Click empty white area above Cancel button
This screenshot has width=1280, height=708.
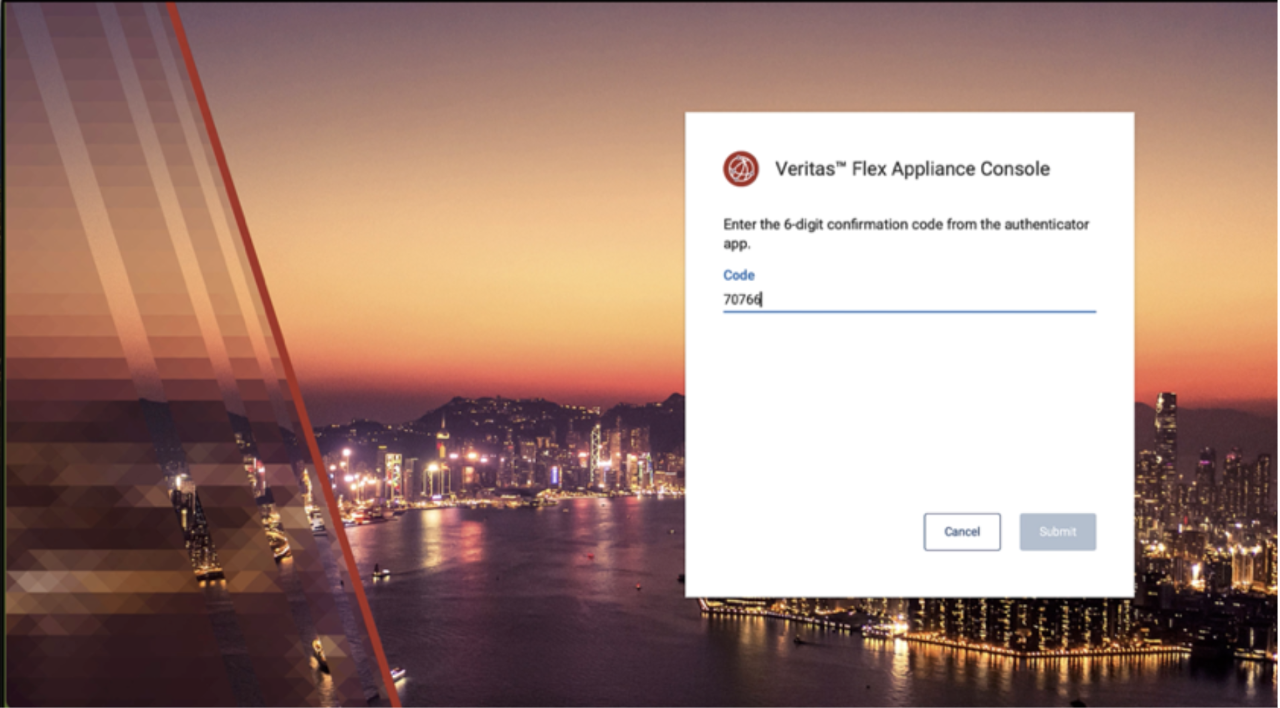point(909,420)
